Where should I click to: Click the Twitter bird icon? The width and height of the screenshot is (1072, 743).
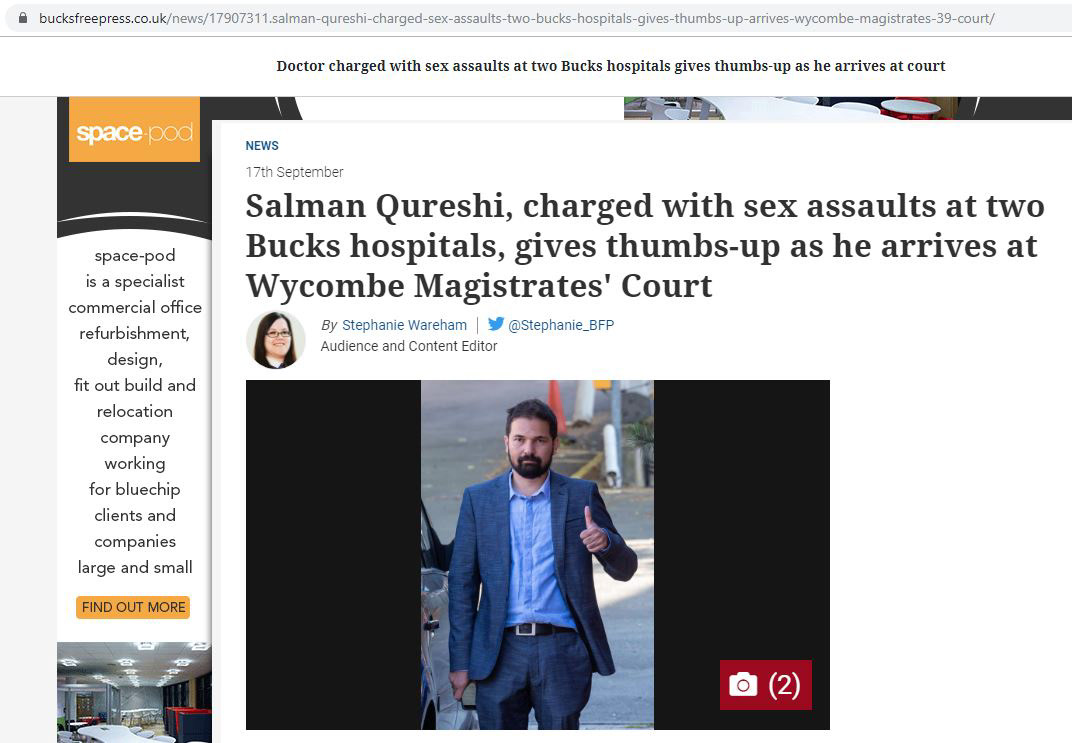click(496, 324)
